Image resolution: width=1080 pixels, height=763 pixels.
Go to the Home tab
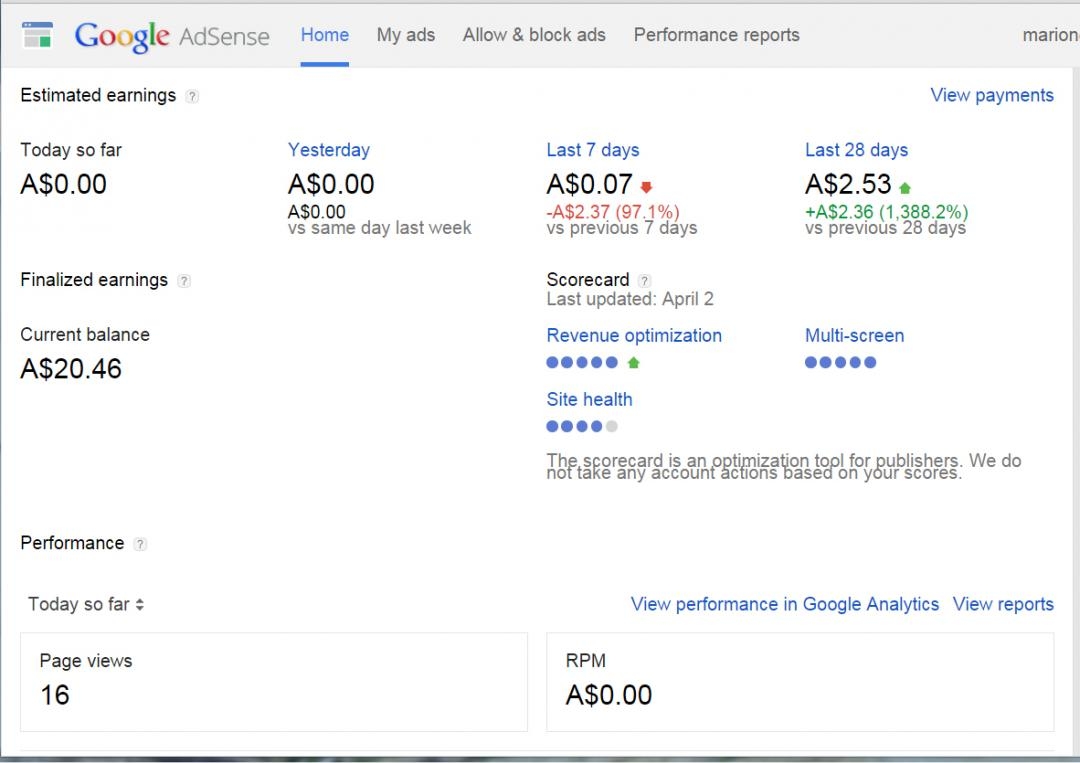coord(324,34)
